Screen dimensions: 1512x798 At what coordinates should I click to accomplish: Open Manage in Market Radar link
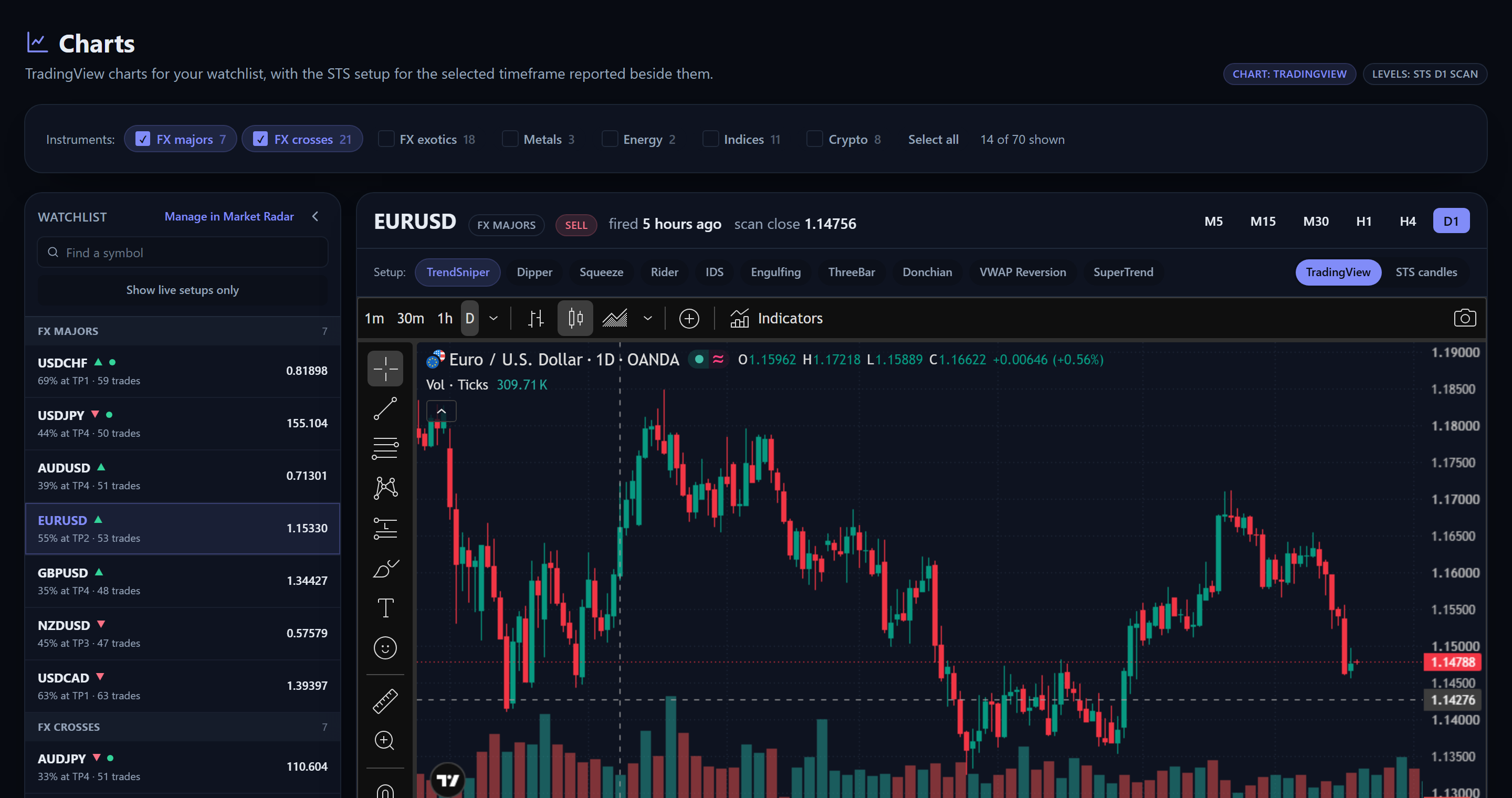pos(229,216)
